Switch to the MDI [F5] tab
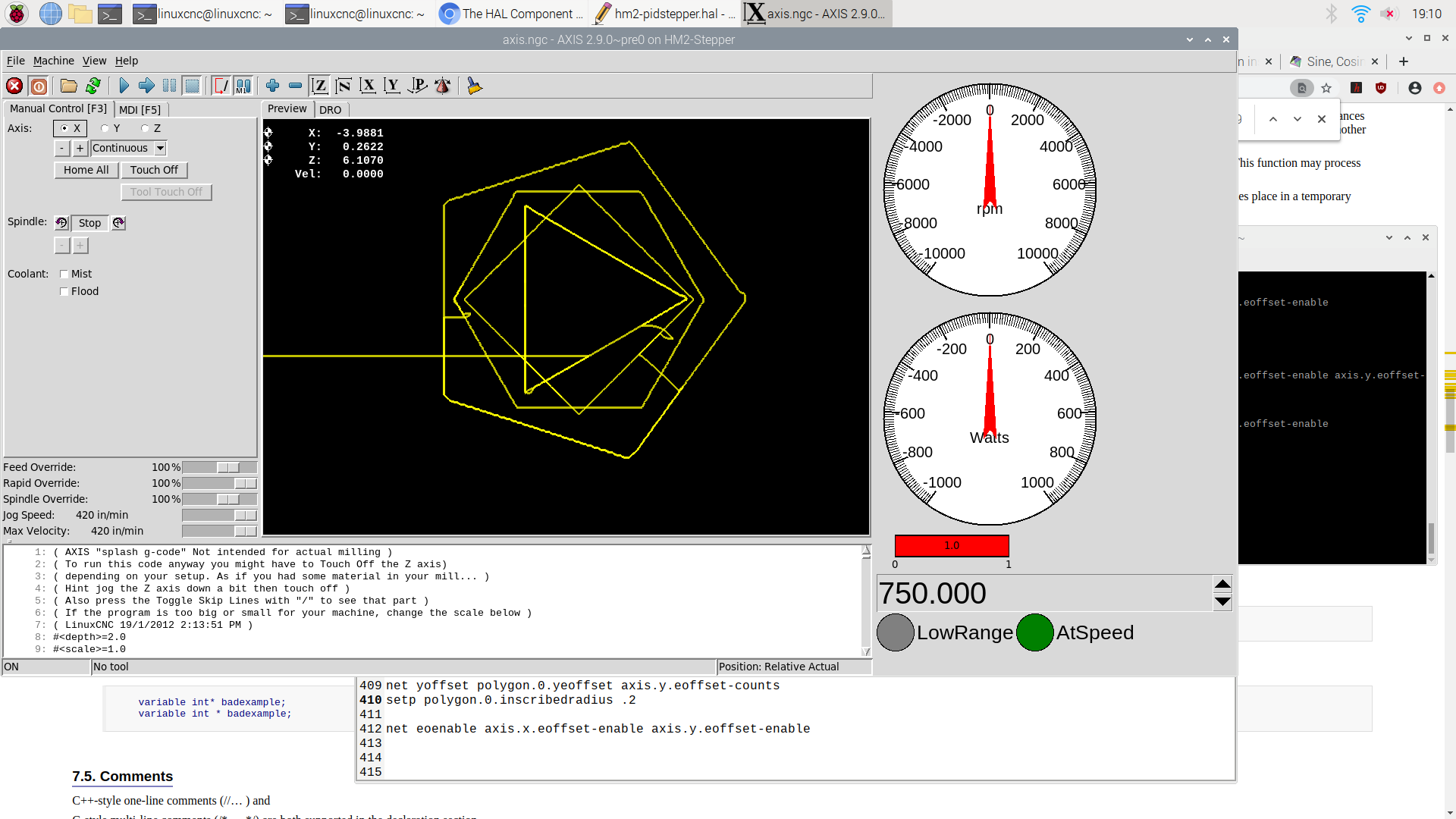1456x819 pixels. [x=140, y=110]
